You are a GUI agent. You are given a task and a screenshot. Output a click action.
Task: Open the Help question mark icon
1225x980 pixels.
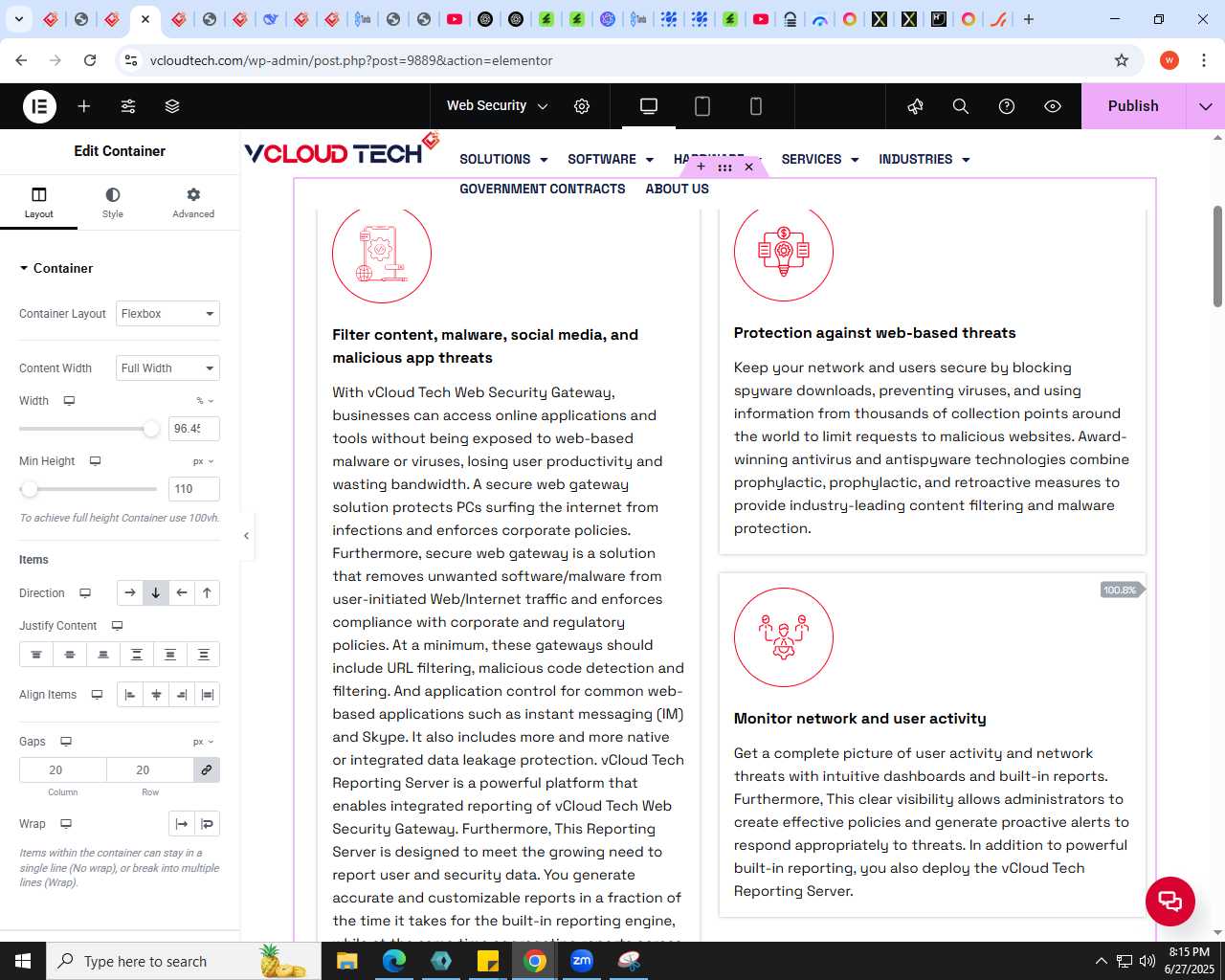coord(1007,106)
